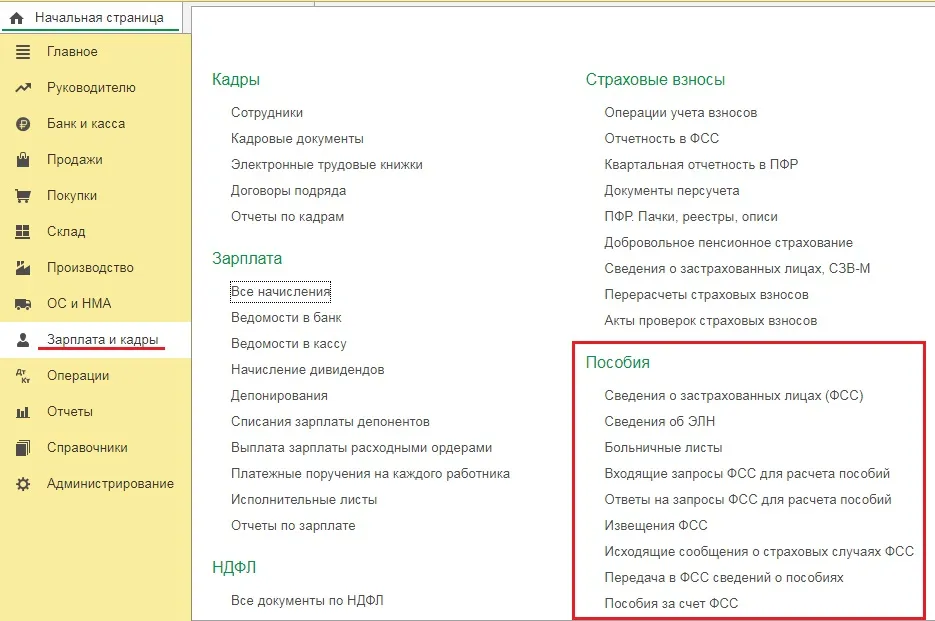Image resolution: width=935 pixels, height=621 pixels.
Task: Open Передача в ФСС сведений о пособиях
Action: 723,578
